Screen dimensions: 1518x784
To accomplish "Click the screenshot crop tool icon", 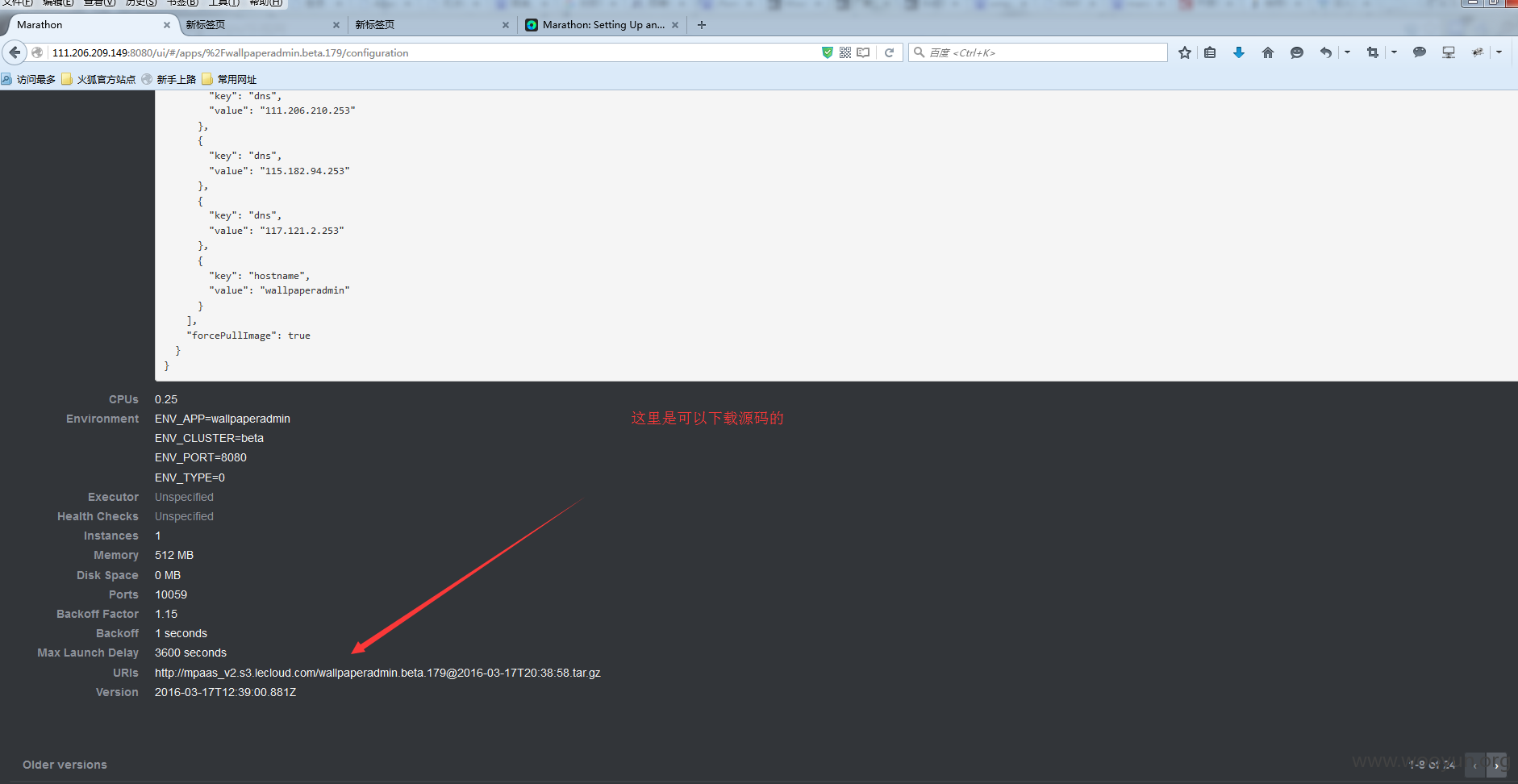I will click(x=1373, y=52).
